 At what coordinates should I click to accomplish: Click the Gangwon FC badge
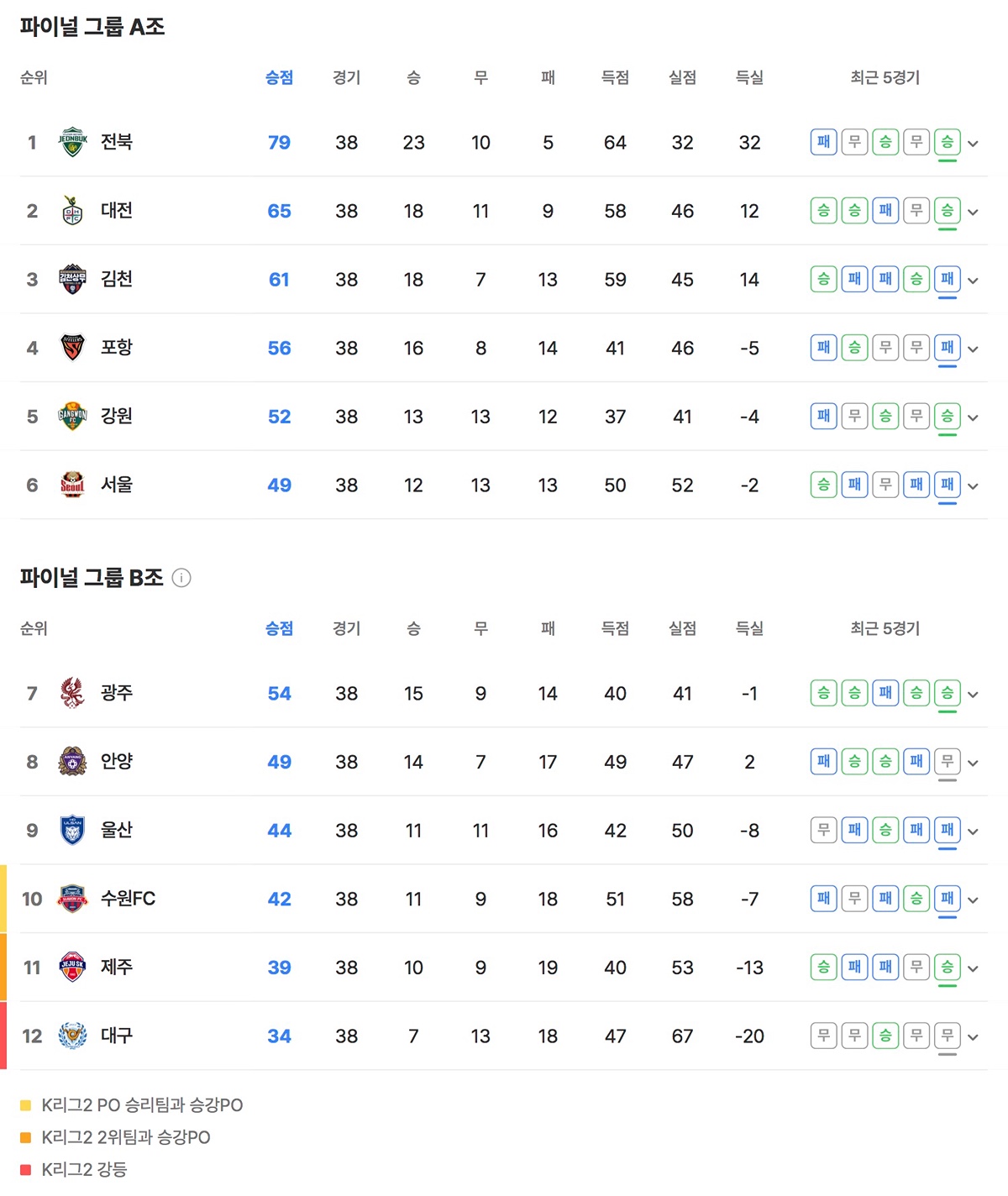(72, 417)
